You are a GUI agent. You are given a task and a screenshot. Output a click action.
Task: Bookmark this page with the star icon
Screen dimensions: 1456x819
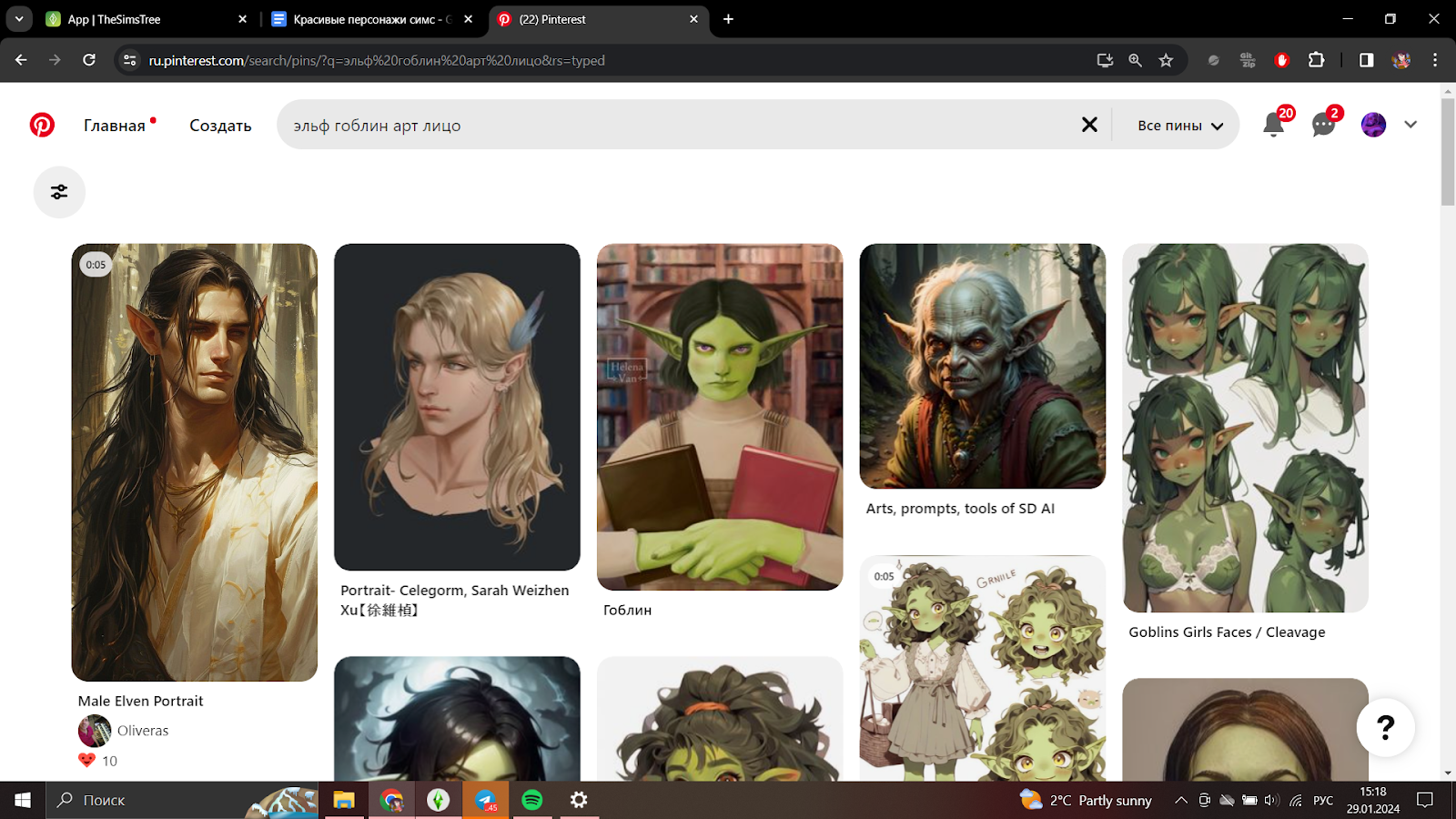(1166, 60)
